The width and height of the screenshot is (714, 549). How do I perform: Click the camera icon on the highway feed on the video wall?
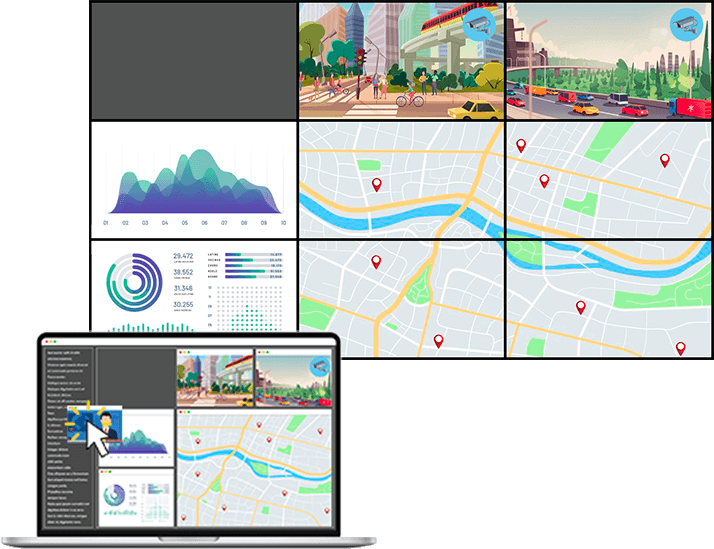pos(686,25)
